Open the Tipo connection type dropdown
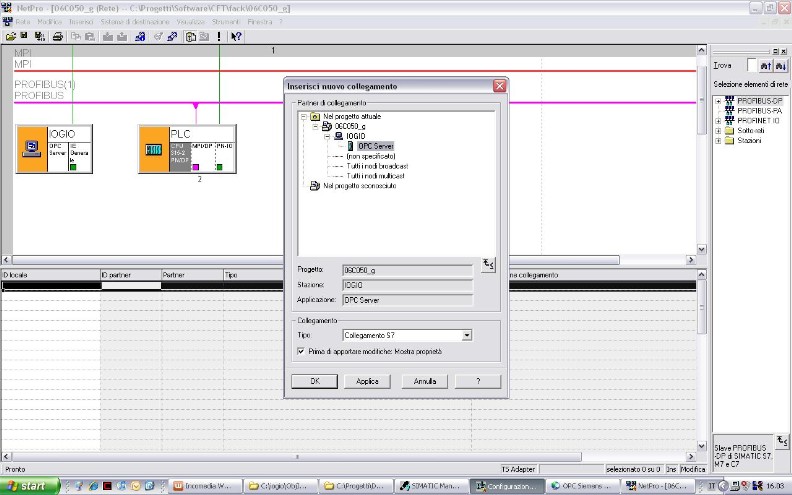 point(467,335)
